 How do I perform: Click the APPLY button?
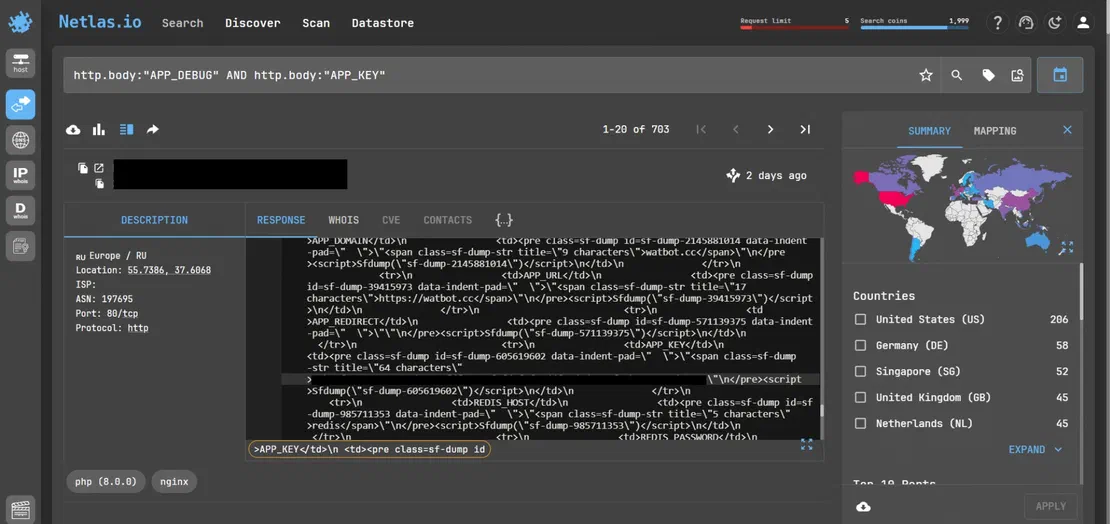coord(1051,506)
